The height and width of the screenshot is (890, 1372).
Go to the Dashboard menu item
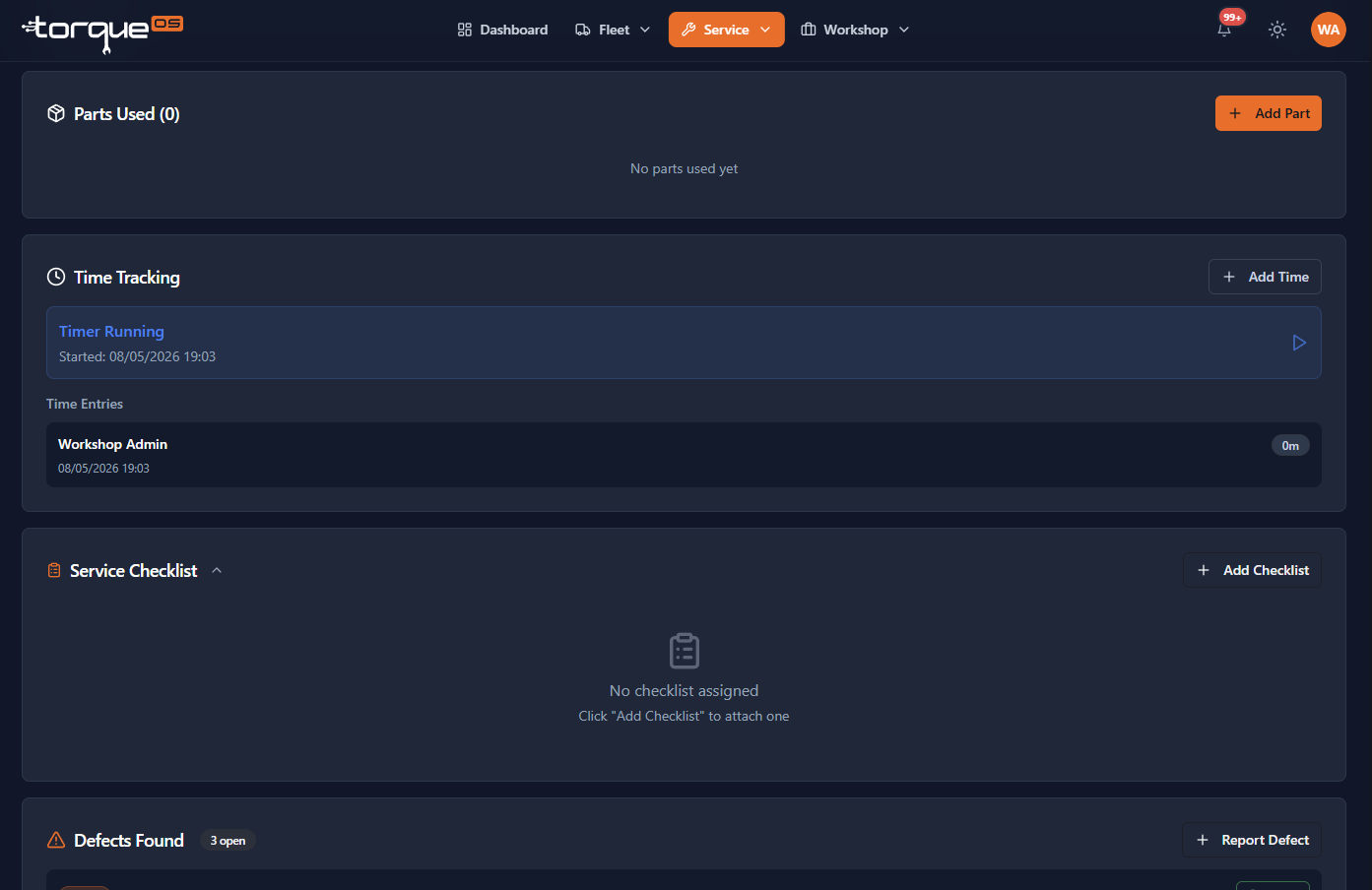pos(502,30)
